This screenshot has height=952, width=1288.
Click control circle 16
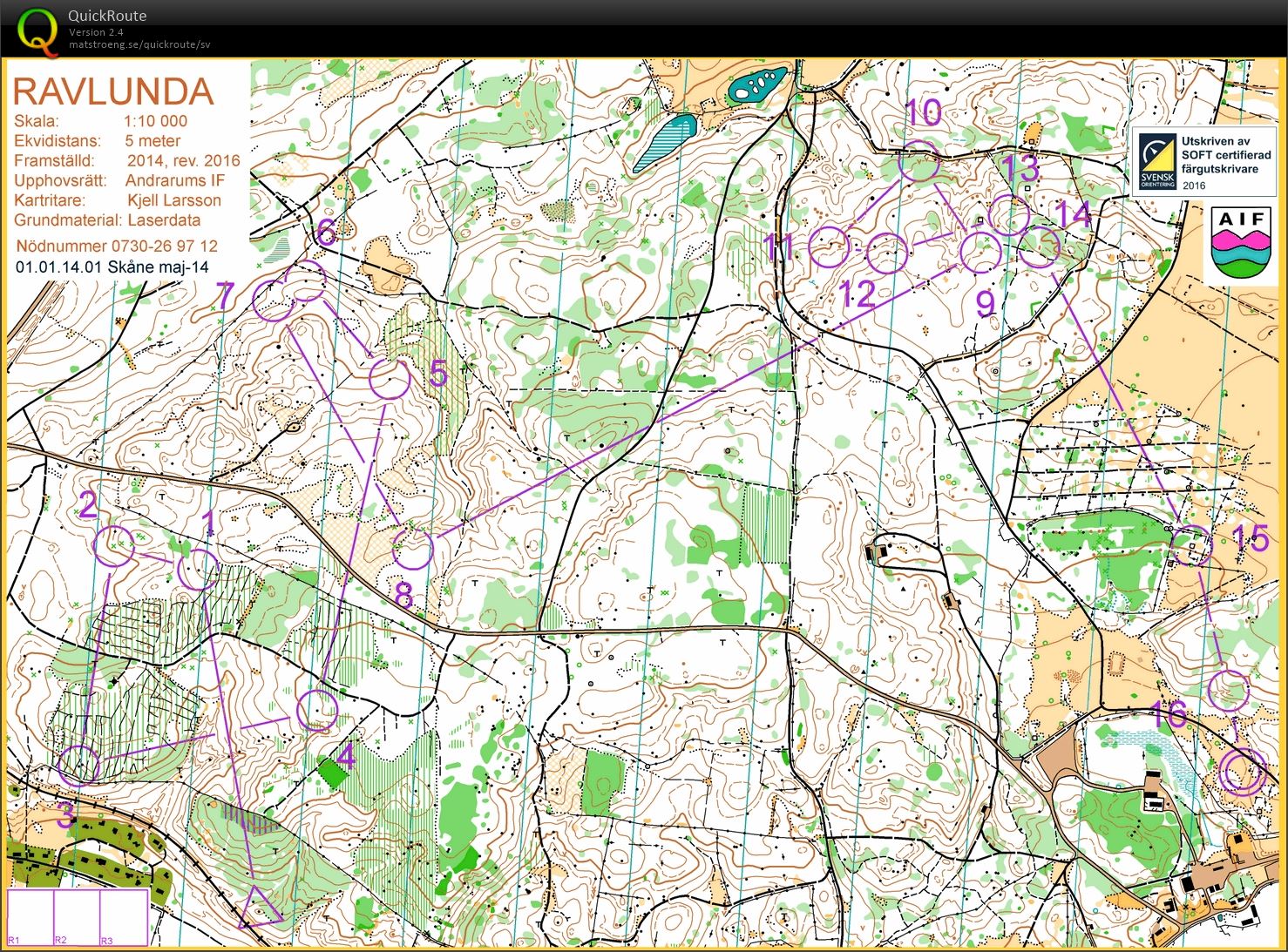[x=1229, y=691]
